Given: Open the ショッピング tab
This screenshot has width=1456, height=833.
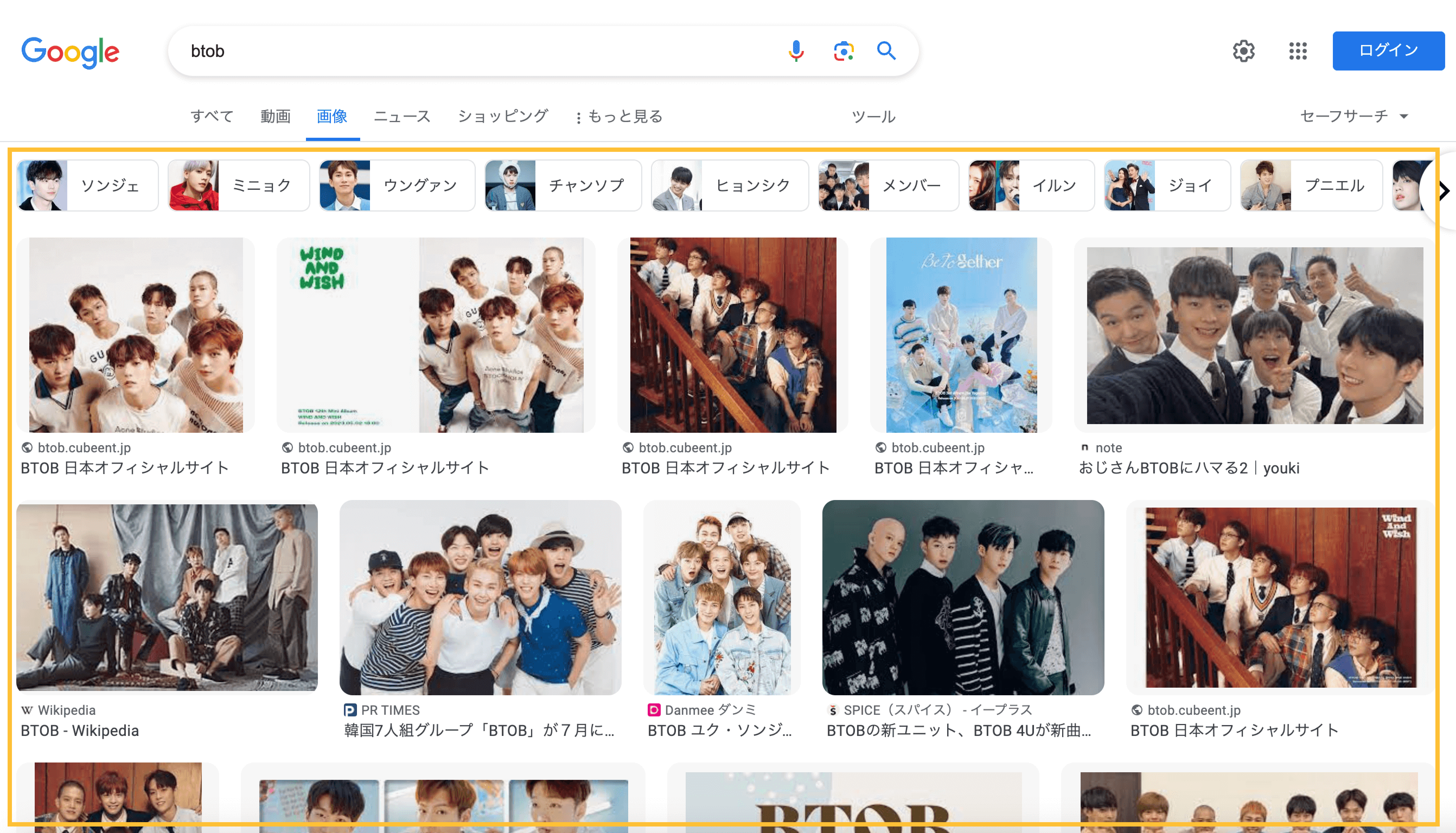Looking at the screenshot, I should pyautogui.click(x=503, y=116).
